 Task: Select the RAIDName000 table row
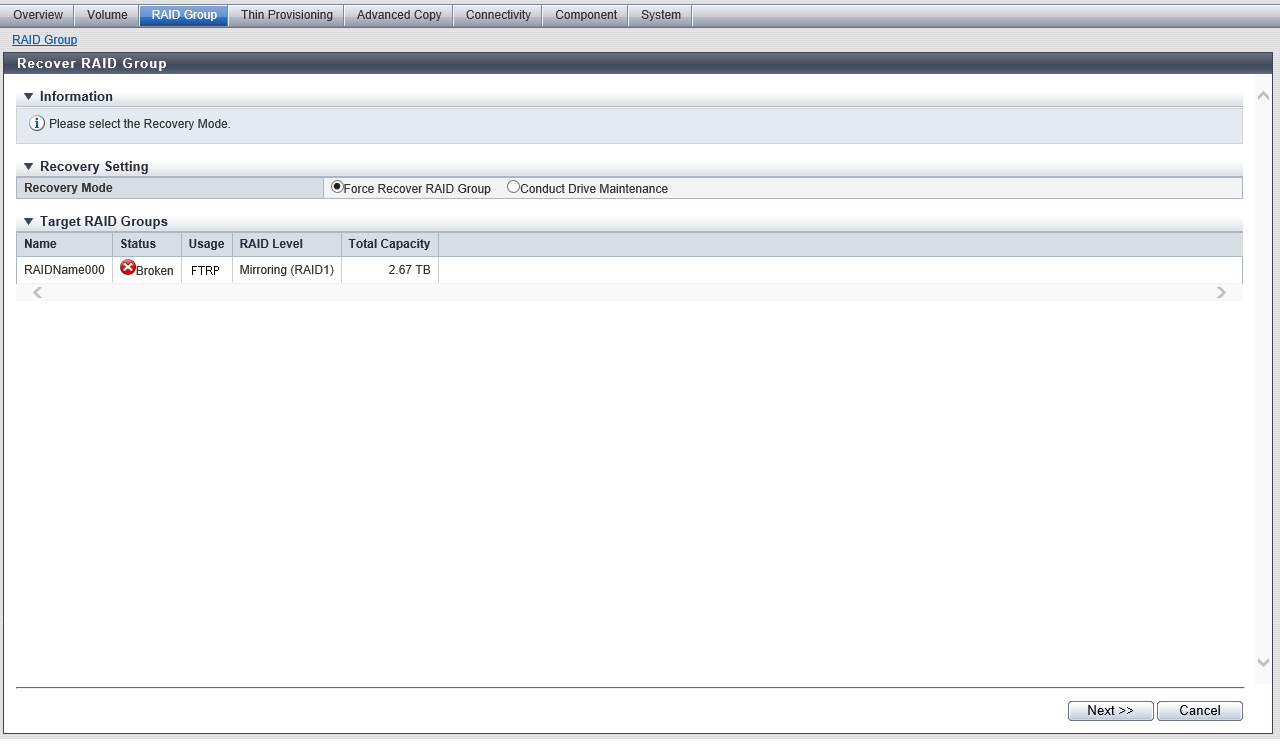click(64, 270)
